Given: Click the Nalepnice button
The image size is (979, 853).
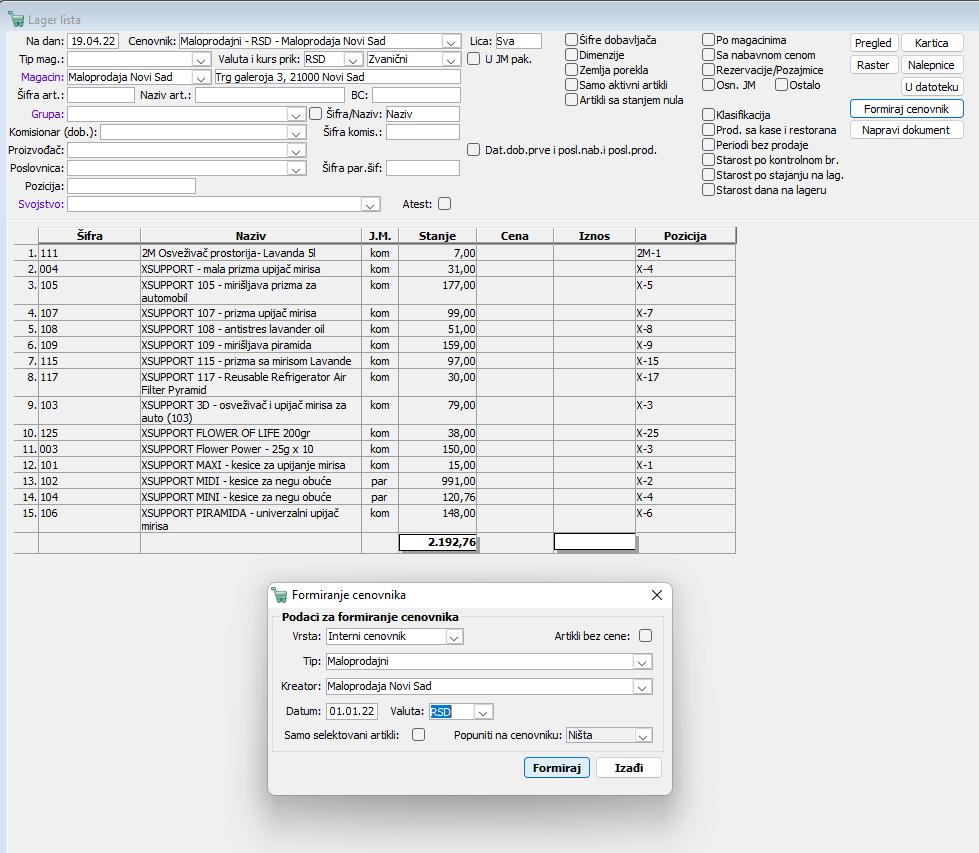Looking at the screenshot, I should (932, 65).
